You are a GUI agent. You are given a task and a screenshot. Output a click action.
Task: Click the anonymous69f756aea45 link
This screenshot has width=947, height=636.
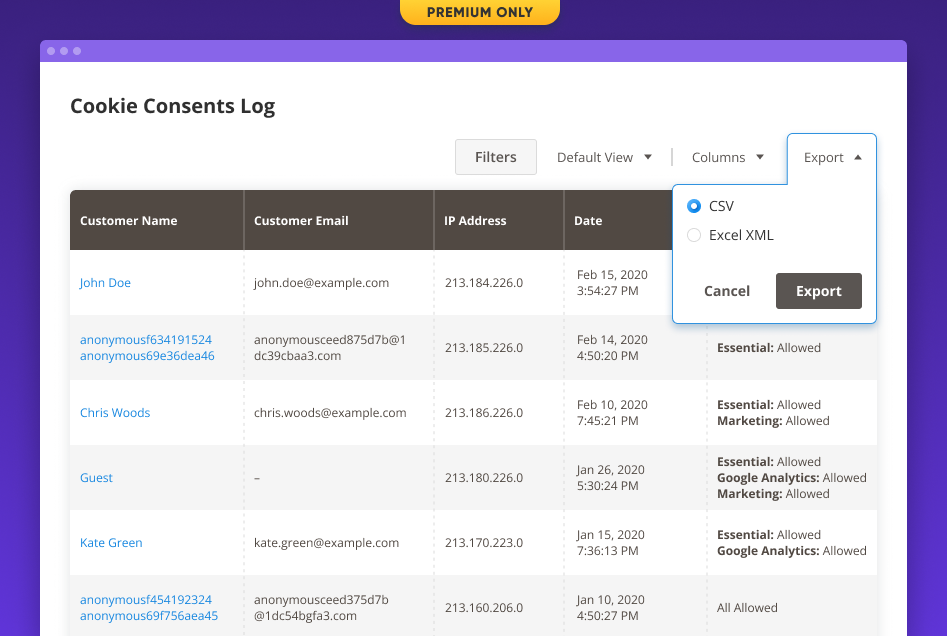(x=147, y=615)
